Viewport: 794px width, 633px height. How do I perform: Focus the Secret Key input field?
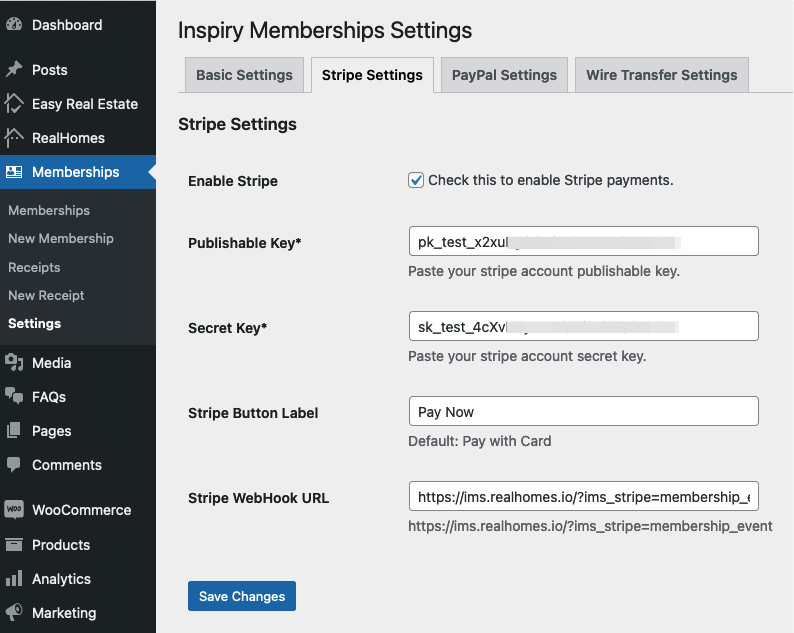[583, 326]
